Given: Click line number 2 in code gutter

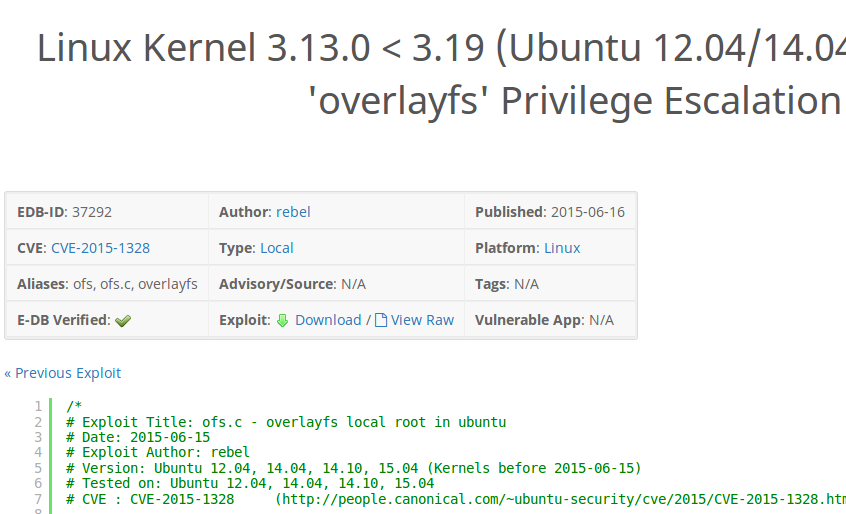Looking at the screenshot, I should click(x=38, y=422).
